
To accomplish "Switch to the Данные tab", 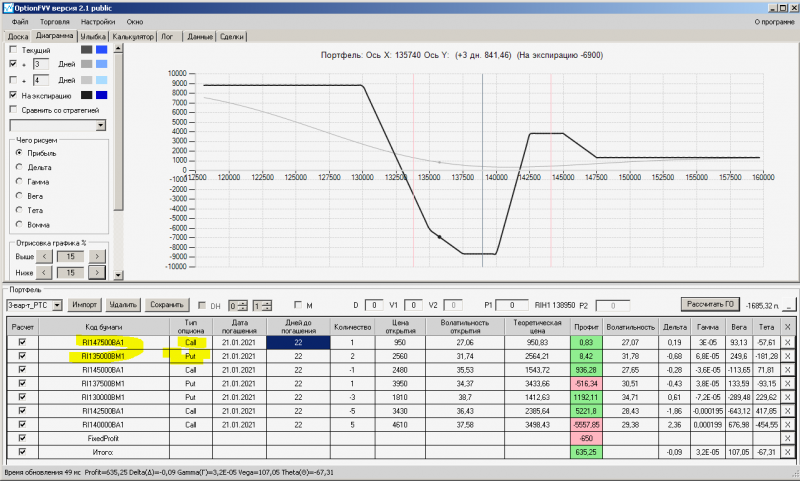I will 200,37.
